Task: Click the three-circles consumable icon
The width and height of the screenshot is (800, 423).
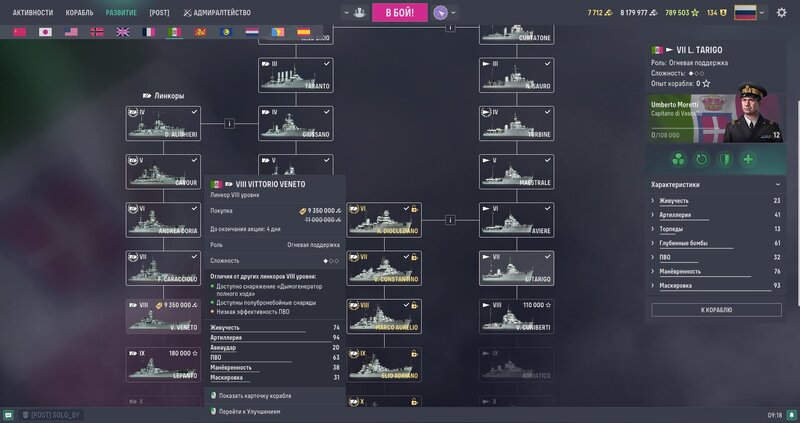Action: tap(677, 160)
